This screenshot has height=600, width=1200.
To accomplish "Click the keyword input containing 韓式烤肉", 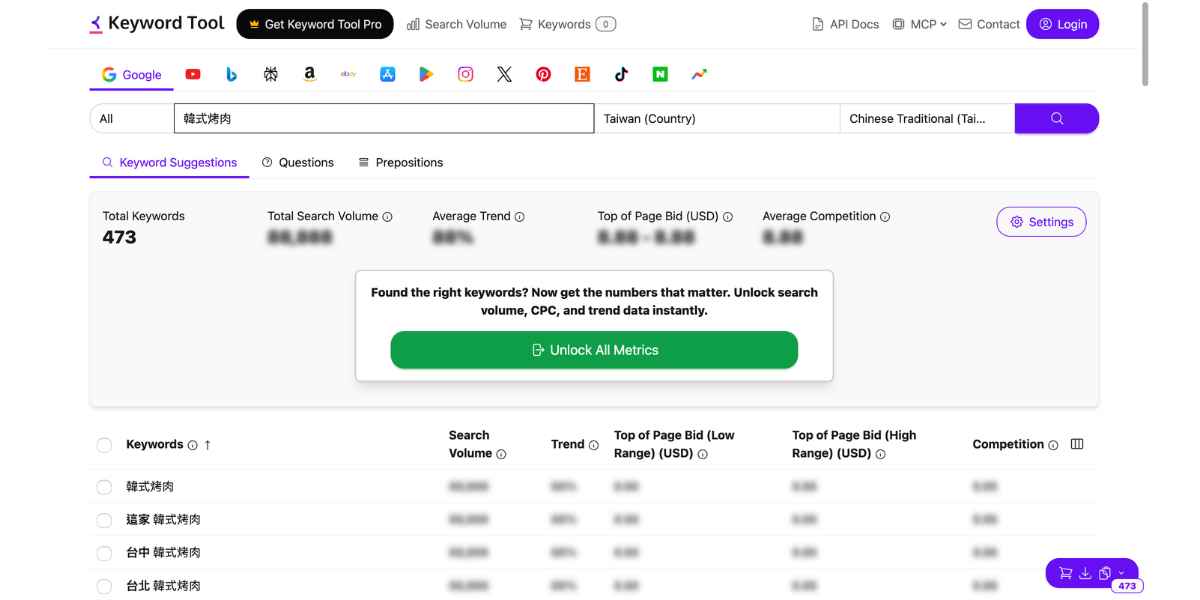I will pos(384,118).
